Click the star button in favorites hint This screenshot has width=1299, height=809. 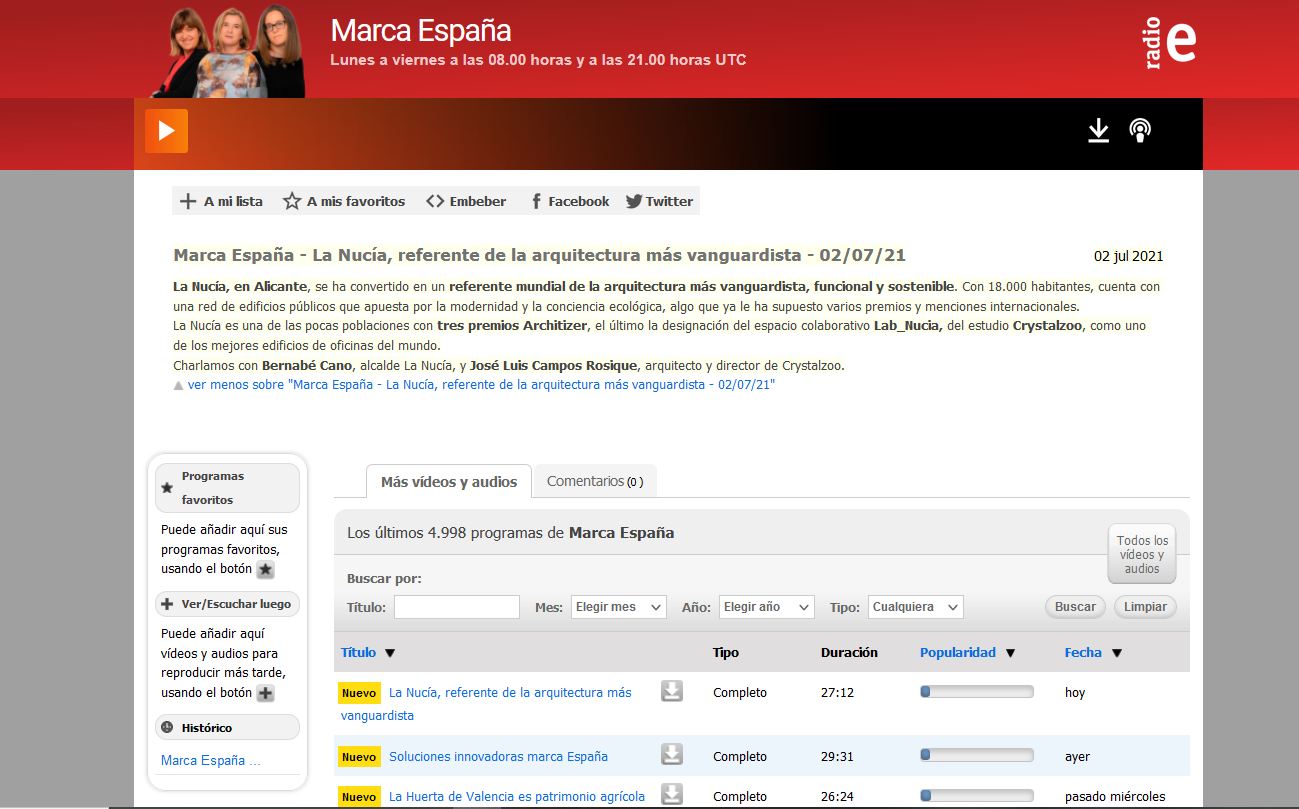click(265, 570)
